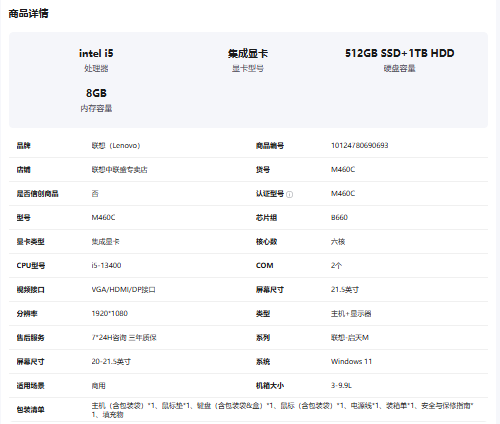Viewport: 500px width, 424px height.
Task: Click the 核心数 row label
Action: 266,242
